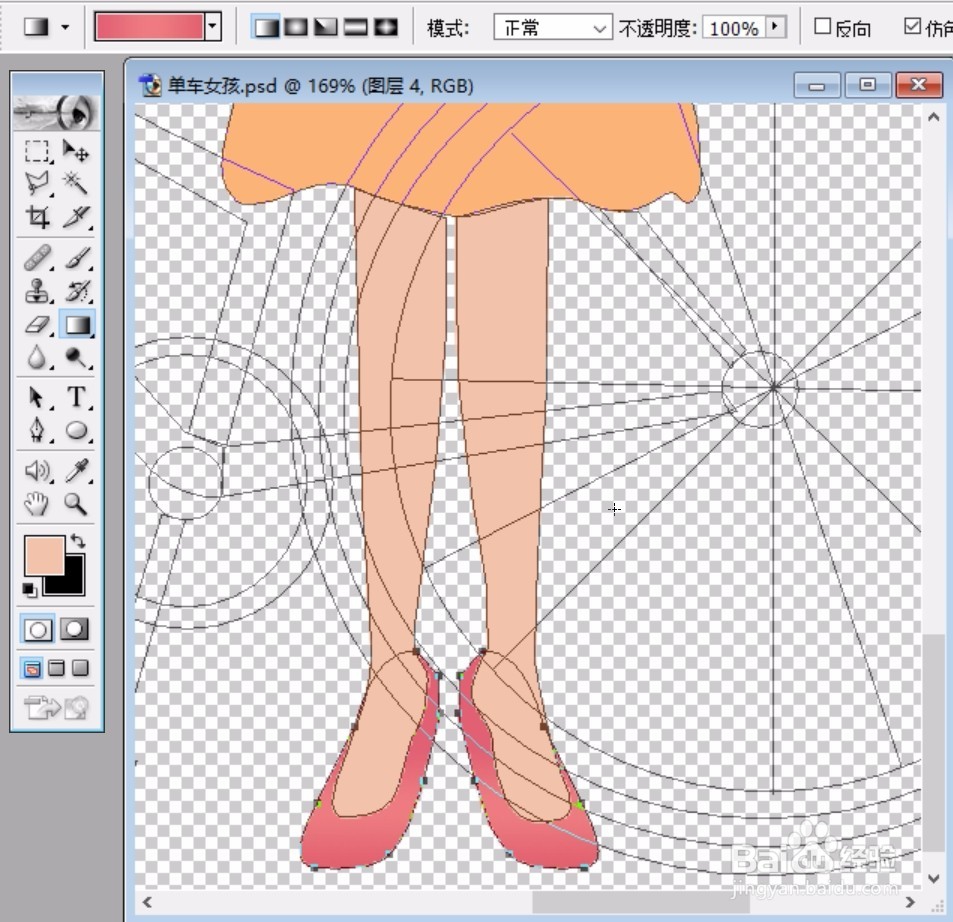
Task: Select the Rectangular Marquee tool
Action: point(37,151)
